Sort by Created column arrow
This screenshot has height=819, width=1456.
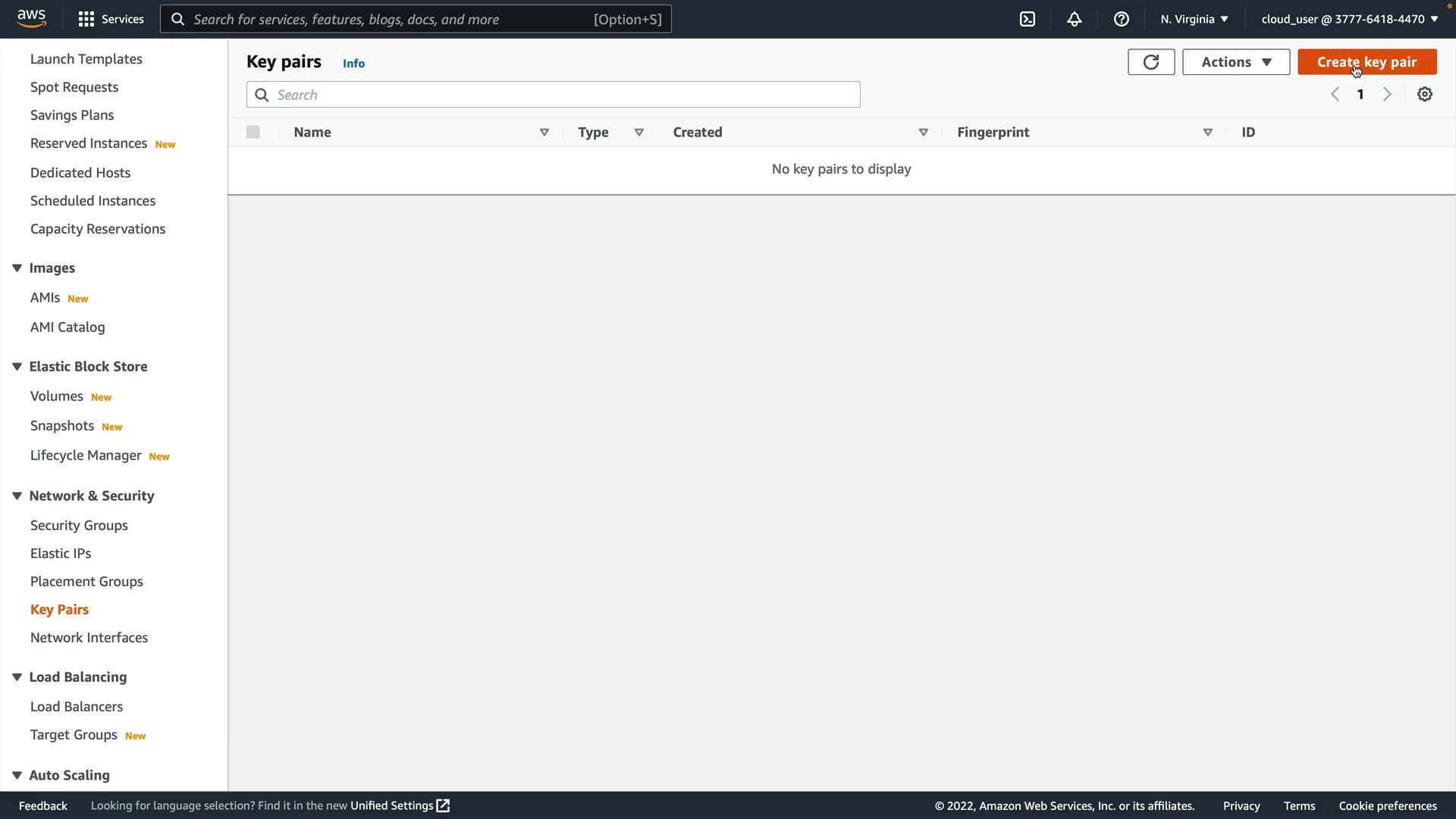pos(923,132)
